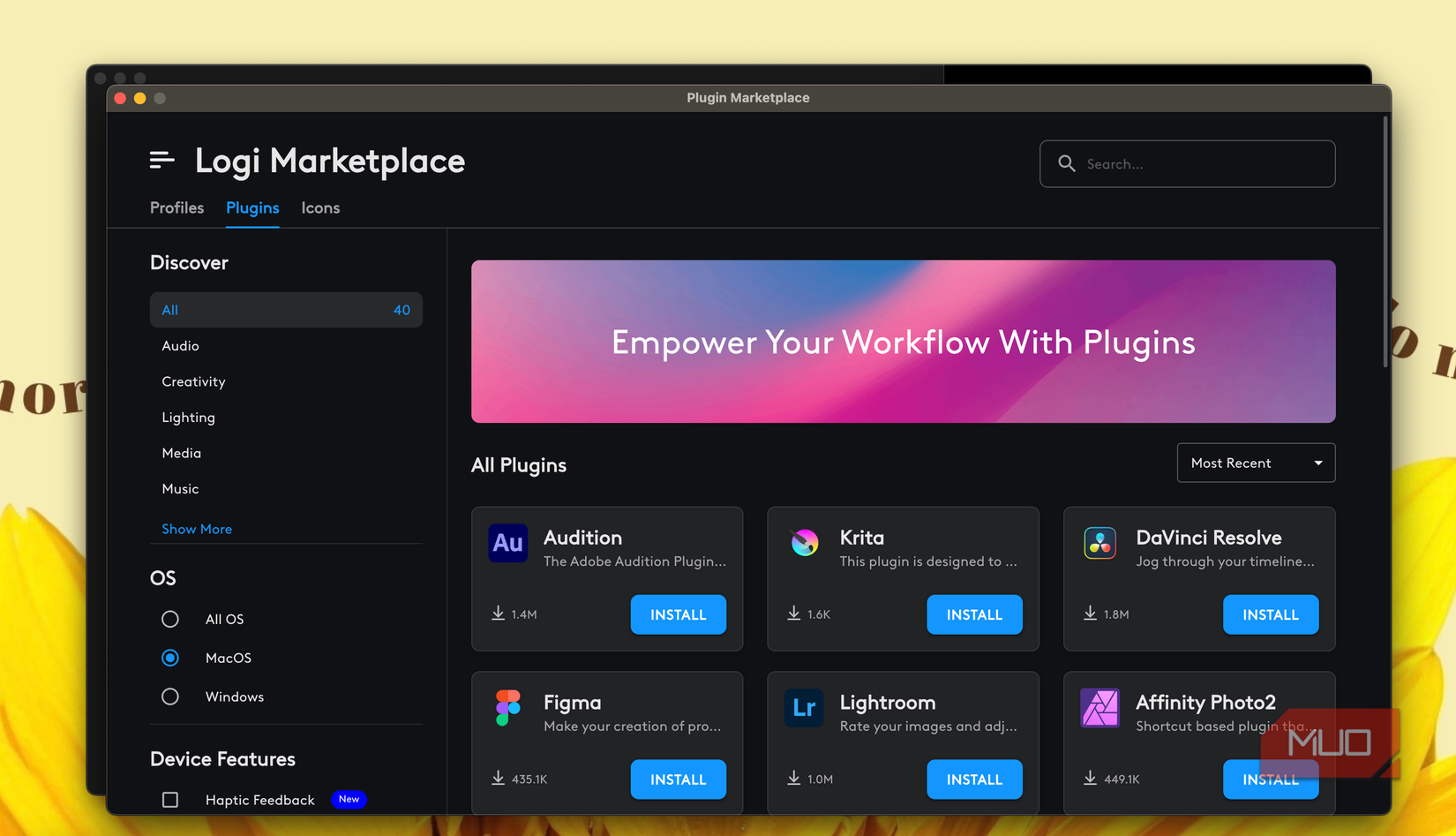The height and width of the screenshot is (836, 1456).
Task: Click the download count icon on Figma card
Action: pyautogui.click(x=498, y=779)
